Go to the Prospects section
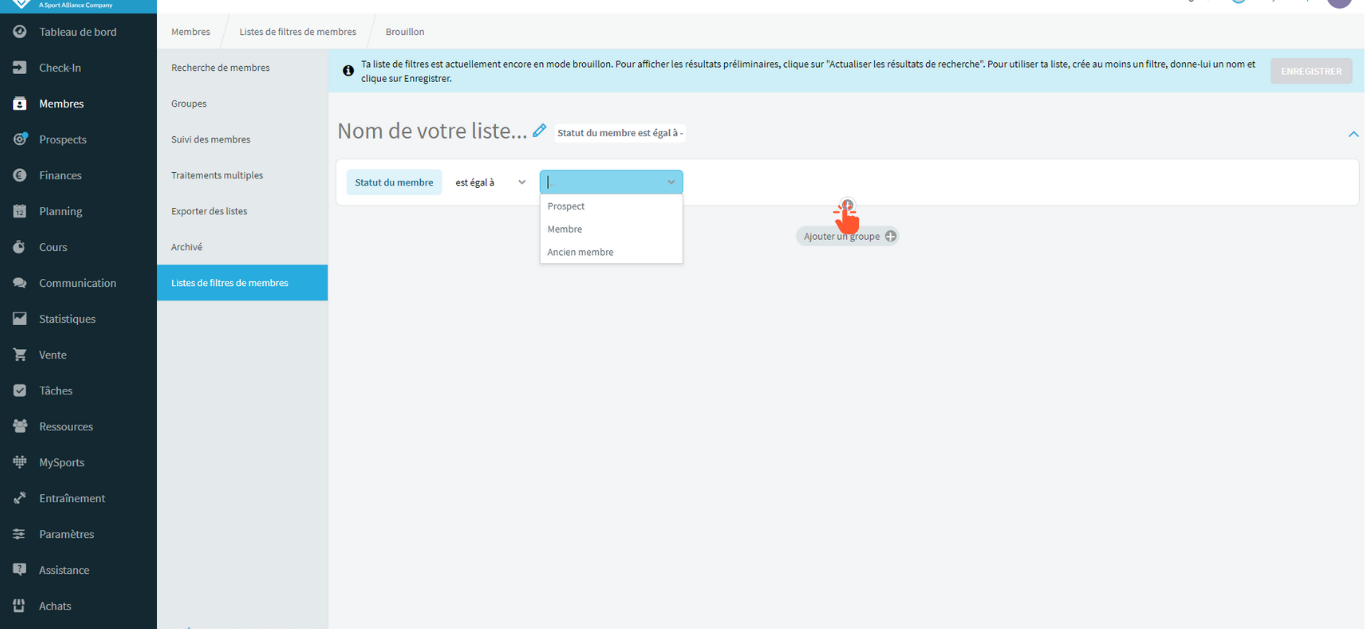Image resolution: width=1365 pixels, height=629 pixels. click(x=78, y=140)
